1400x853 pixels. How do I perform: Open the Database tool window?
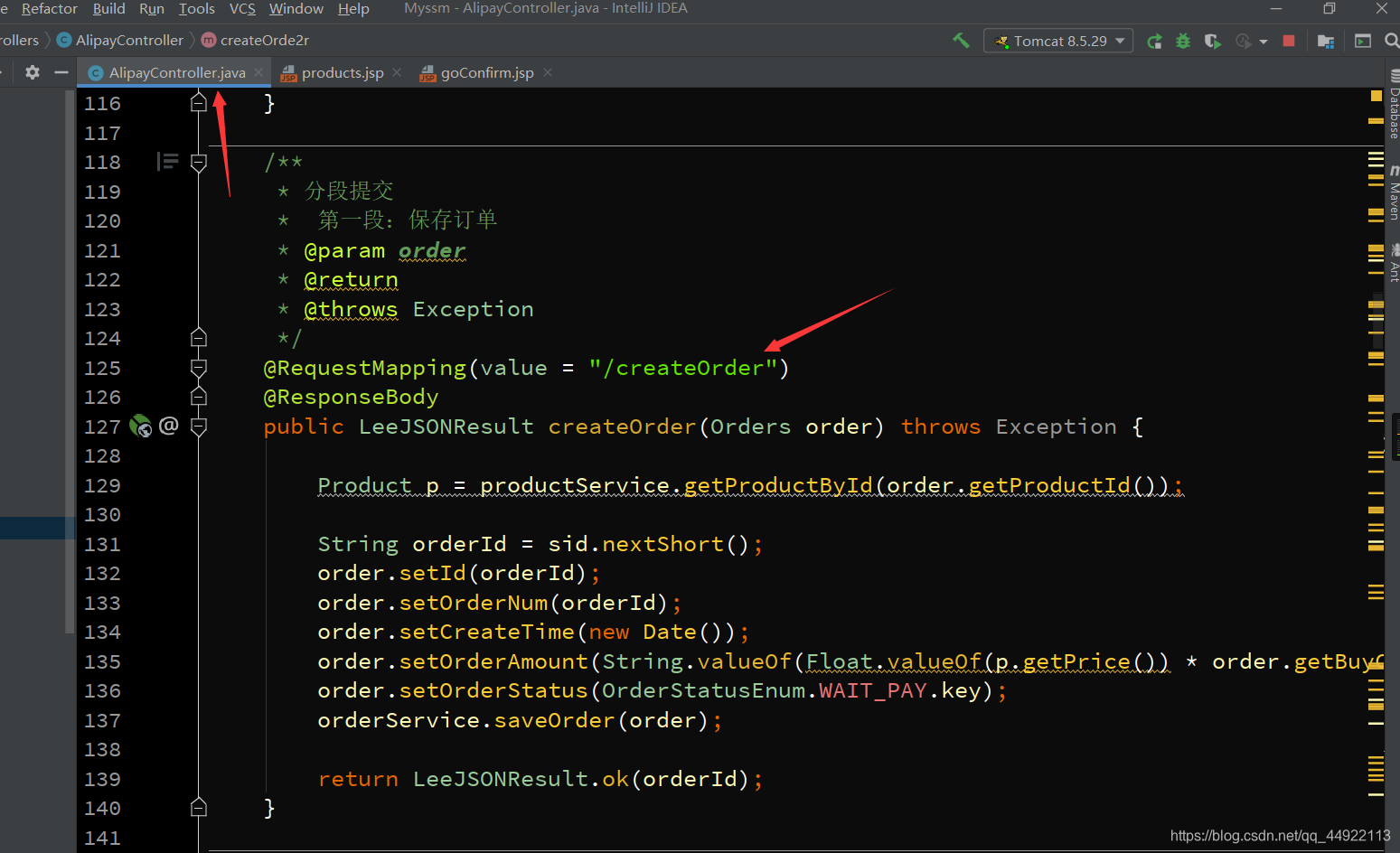pyautogui.click(x=1394, y=106)
